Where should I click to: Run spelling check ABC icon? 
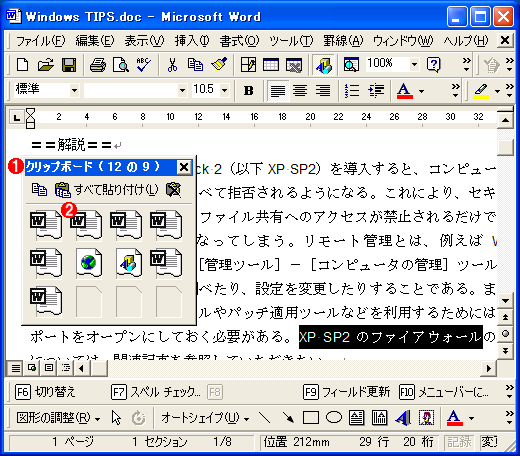point(144,65)
